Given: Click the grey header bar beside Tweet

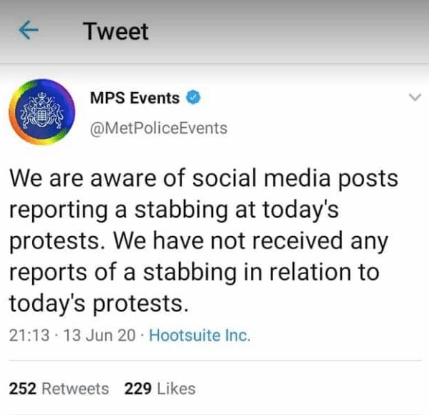Looking at the screenshot, I should (287, 31).
